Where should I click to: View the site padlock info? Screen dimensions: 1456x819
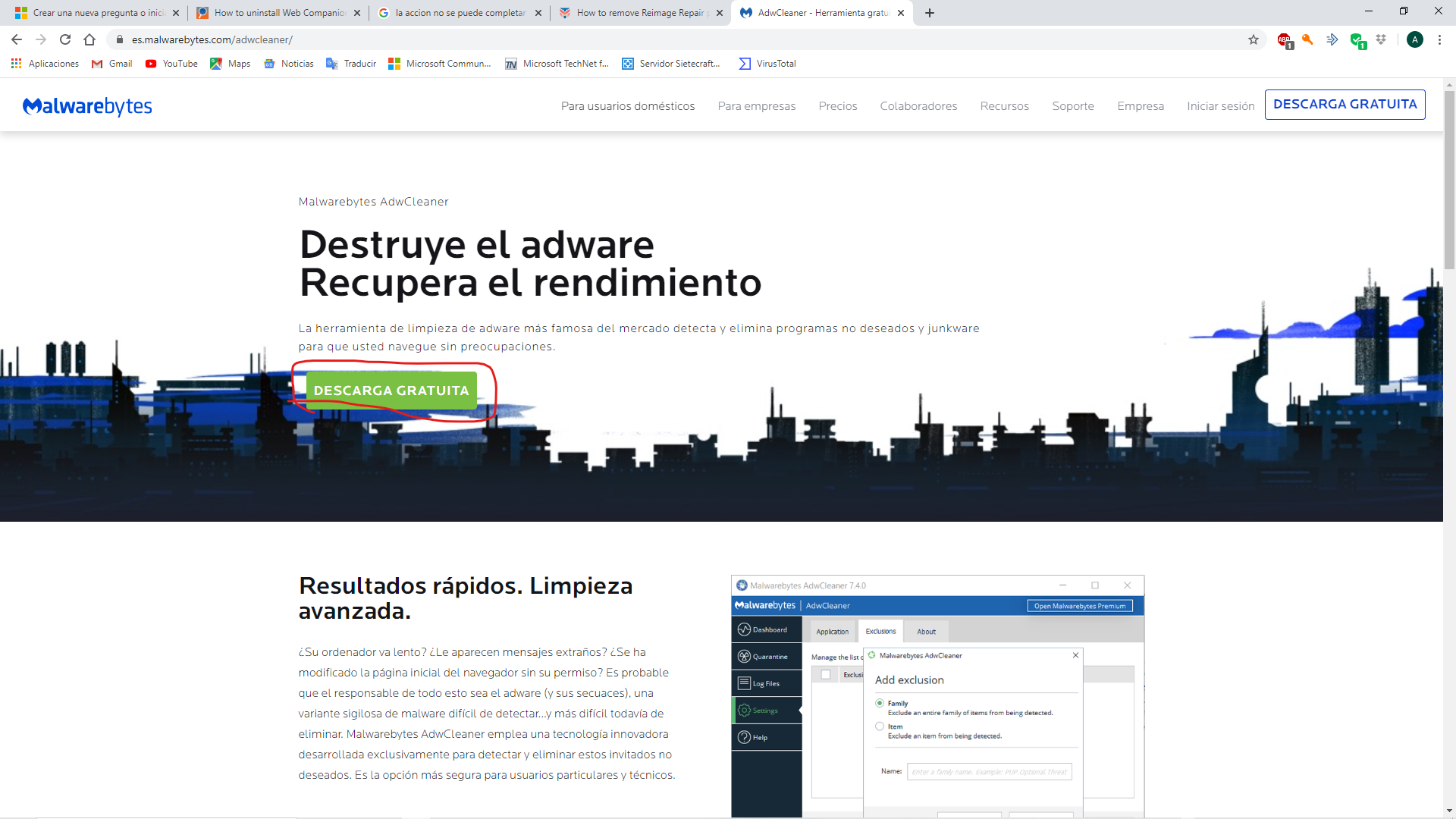(x=119, y=39)
